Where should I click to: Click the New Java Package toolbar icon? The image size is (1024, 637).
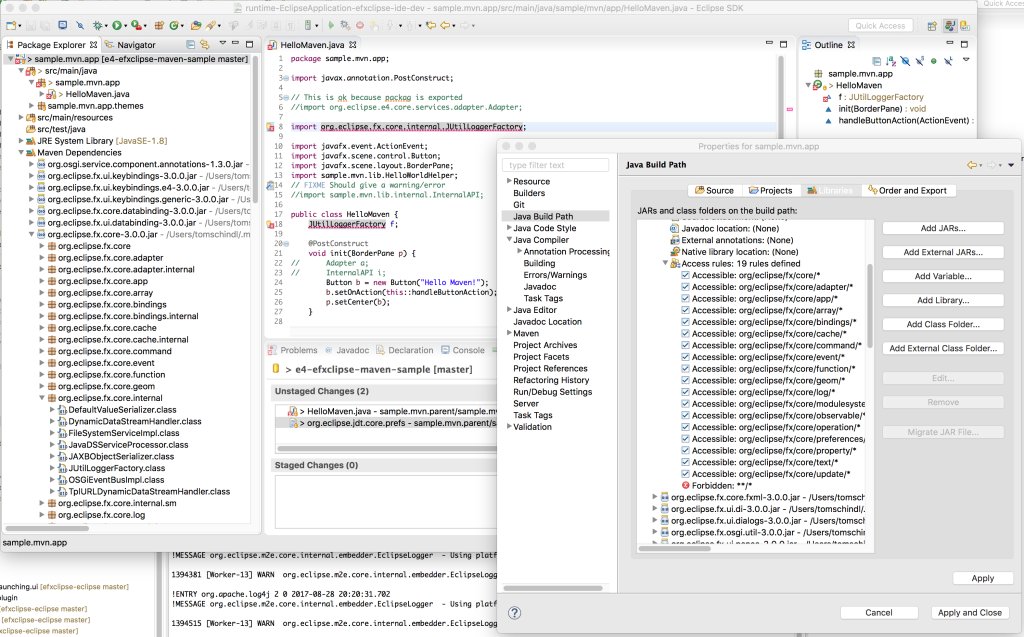pos(159,25)
